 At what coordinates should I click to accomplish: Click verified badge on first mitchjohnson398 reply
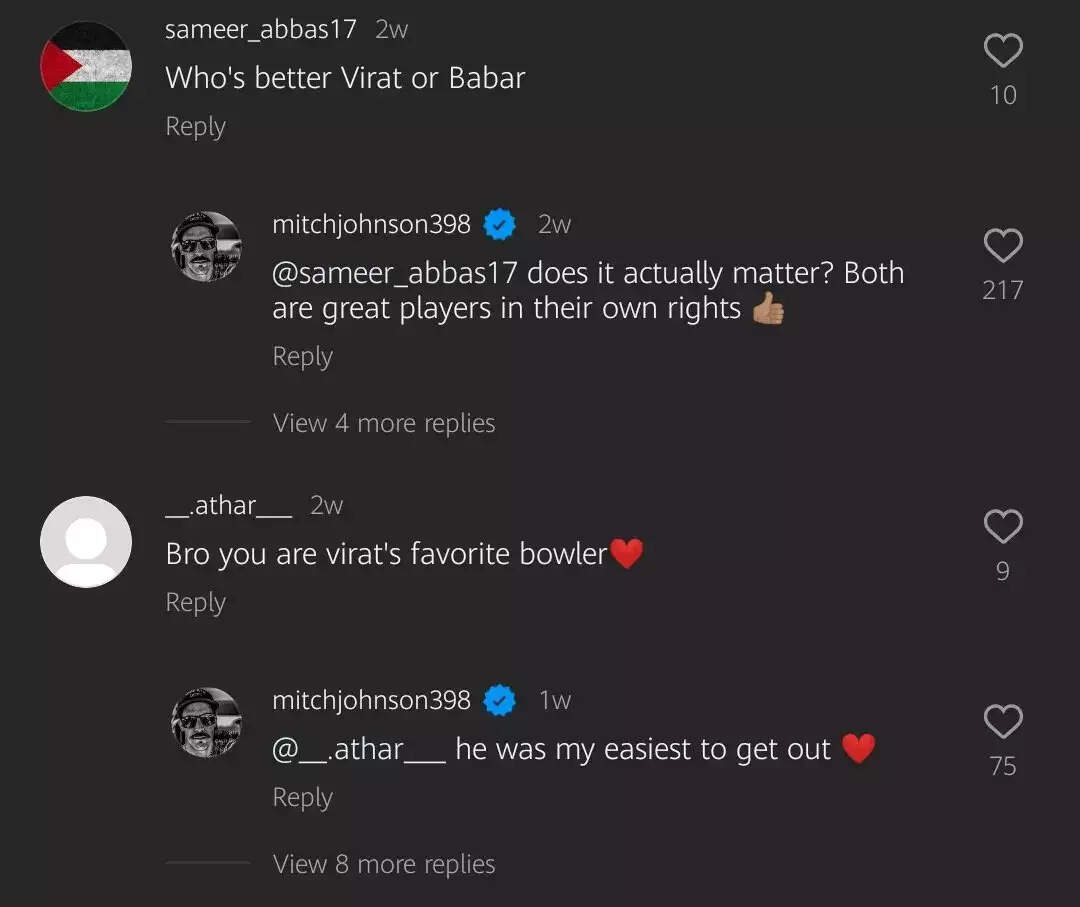(500, 225)
